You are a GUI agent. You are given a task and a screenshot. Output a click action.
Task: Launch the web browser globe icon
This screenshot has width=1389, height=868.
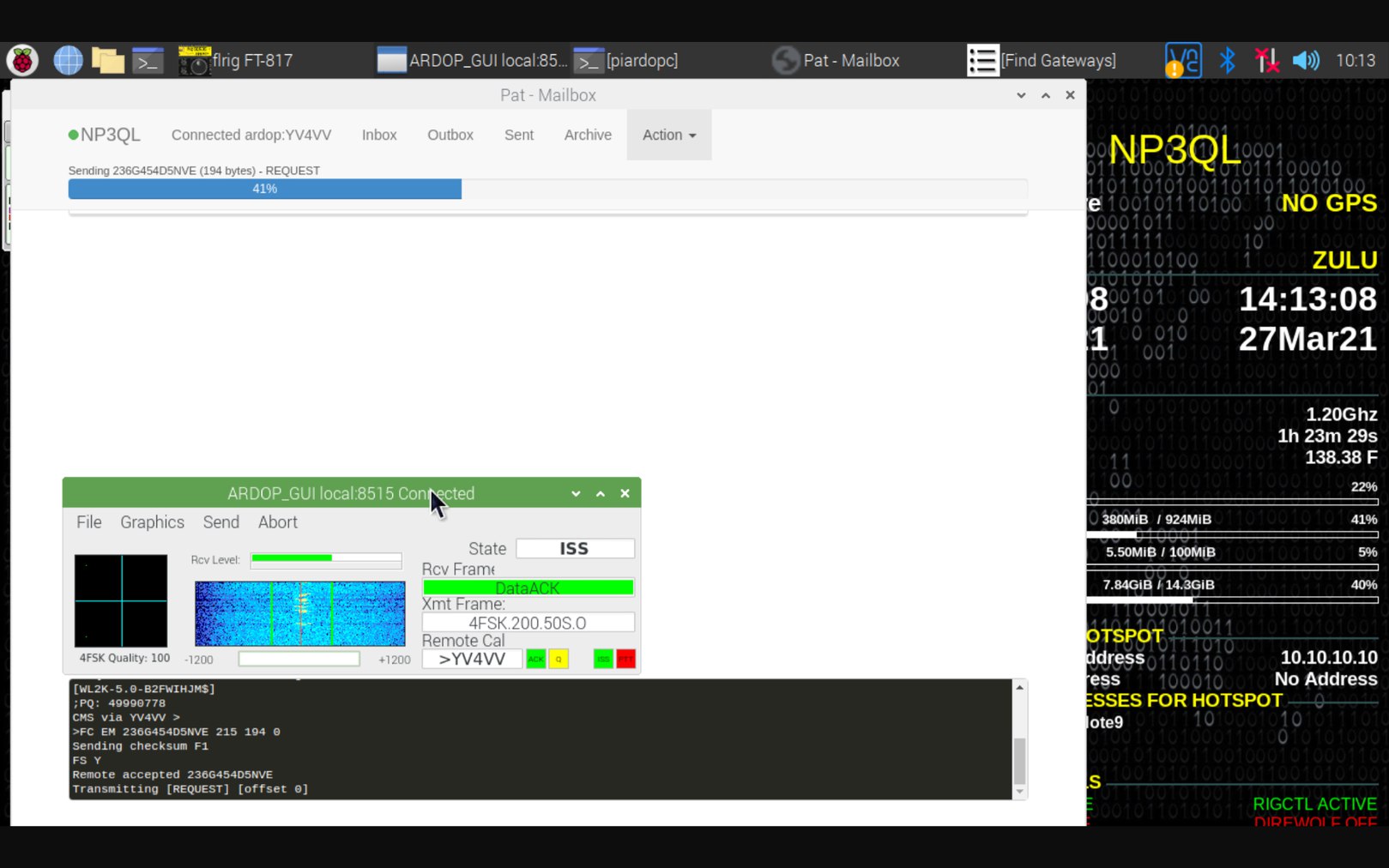click(x=68, y=60)
